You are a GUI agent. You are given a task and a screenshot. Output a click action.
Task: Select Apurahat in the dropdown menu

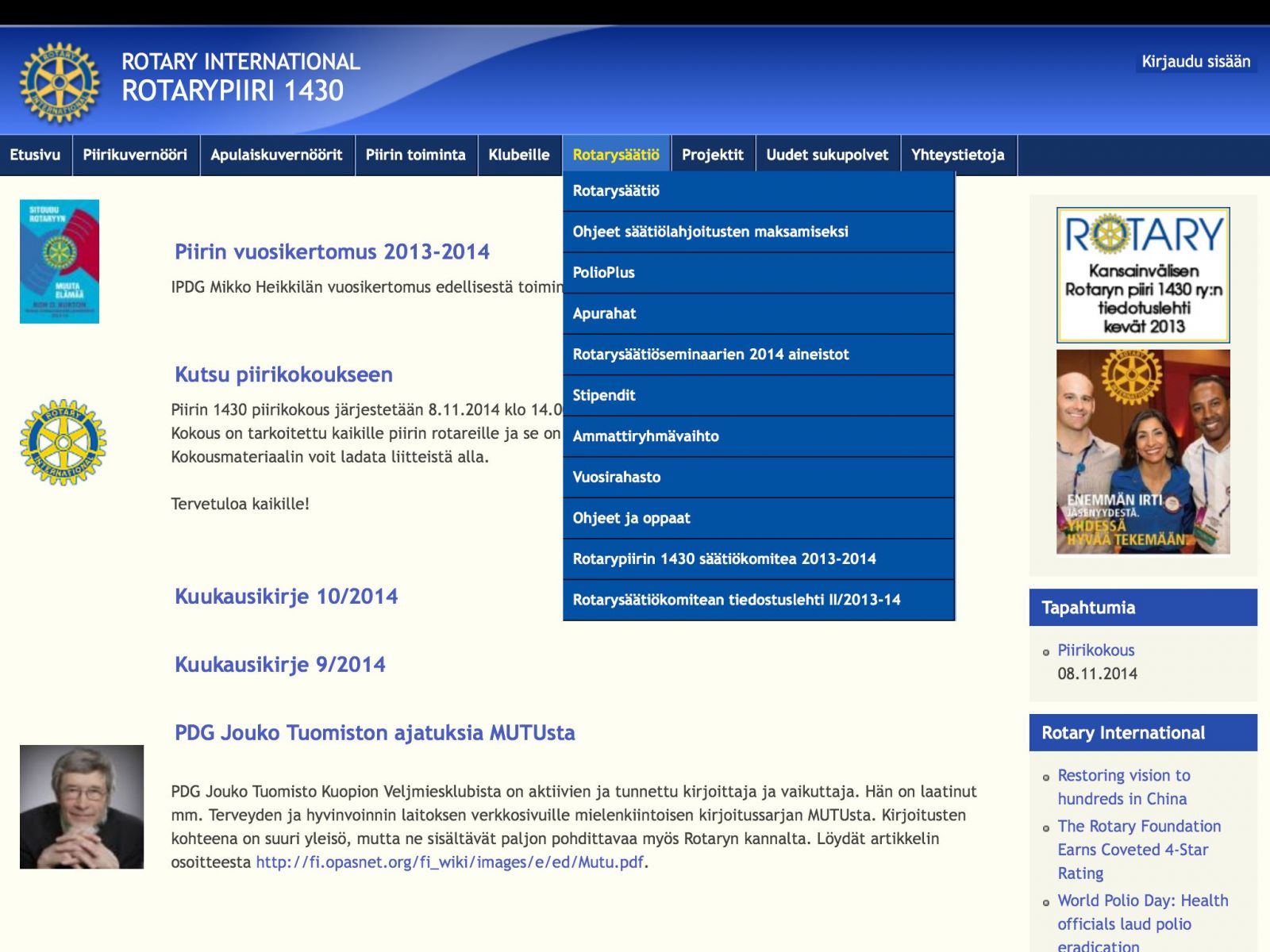pyautogui.click(x=759, y=313)
